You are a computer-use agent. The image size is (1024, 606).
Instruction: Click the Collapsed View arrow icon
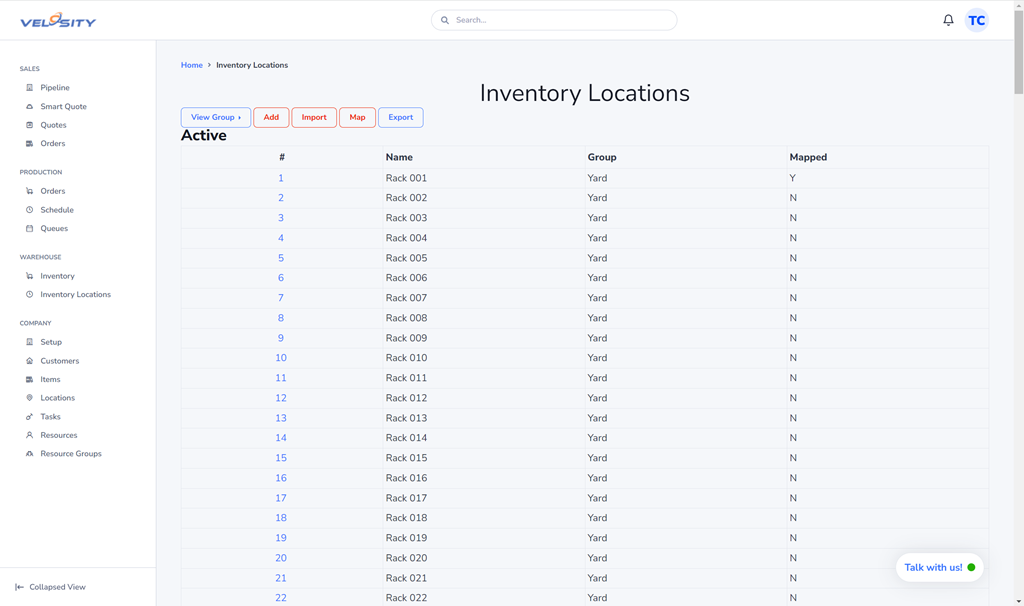(19, 587)
